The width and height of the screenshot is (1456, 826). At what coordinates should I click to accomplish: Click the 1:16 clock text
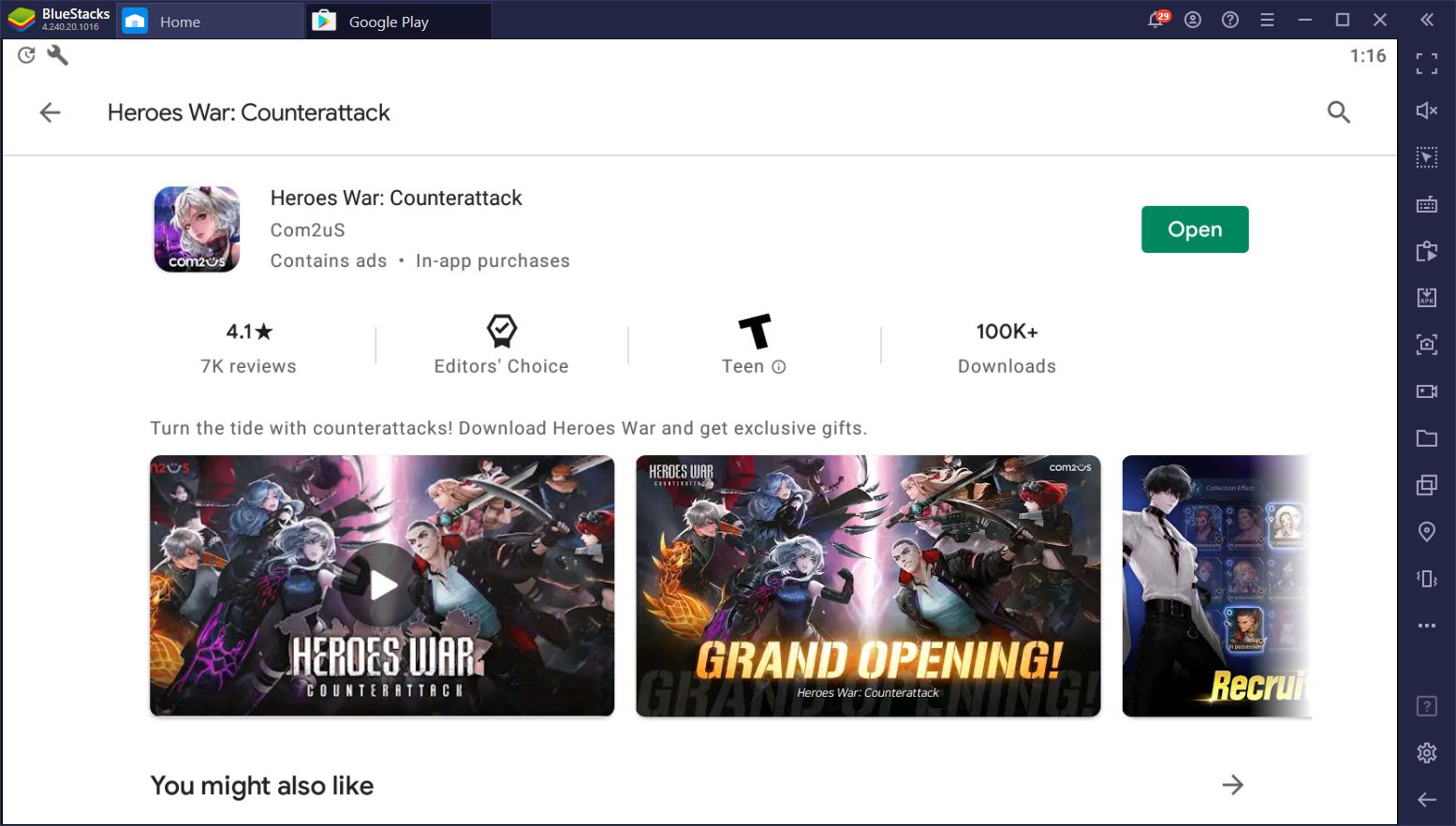coord(1367,56)
